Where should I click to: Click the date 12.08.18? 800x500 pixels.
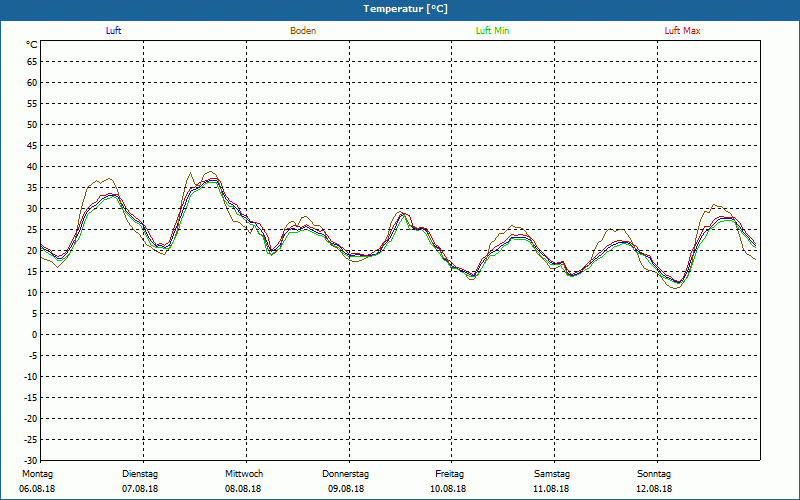654,489
